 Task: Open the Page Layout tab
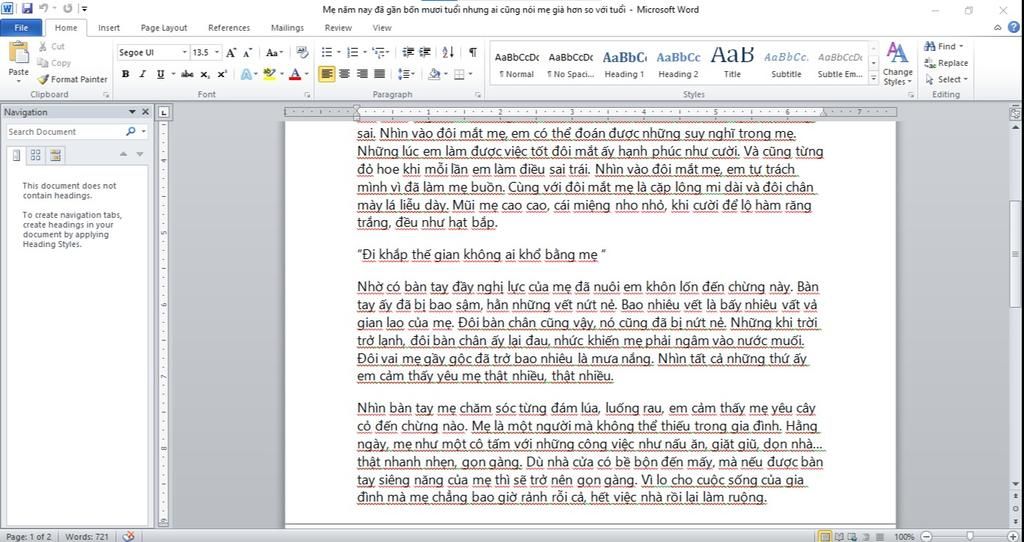(164, 28)
